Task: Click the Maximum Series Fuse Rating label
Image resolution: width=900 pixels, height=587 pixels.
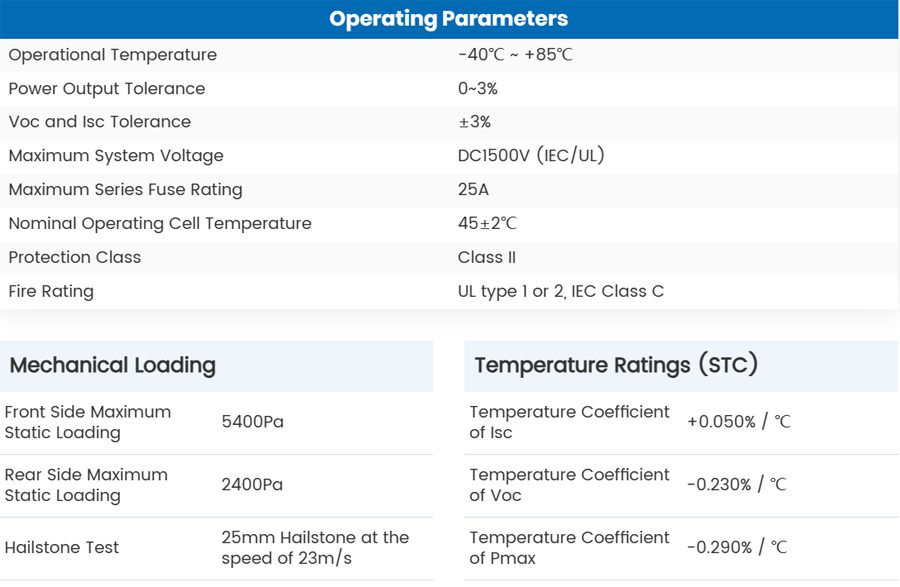Action: (125, 190)
